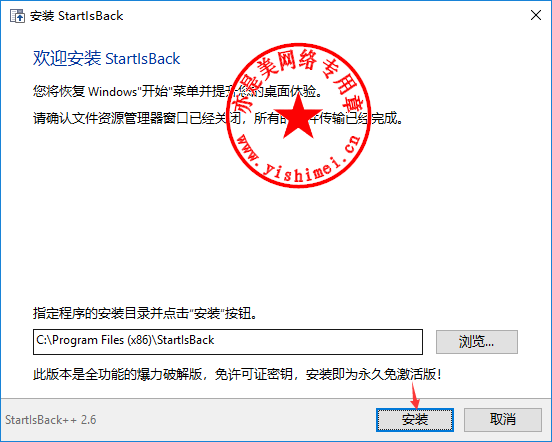Click the 欢迎安装 StartIsBack heading
This screenshot has width=552, height=442.
[106, 58]
